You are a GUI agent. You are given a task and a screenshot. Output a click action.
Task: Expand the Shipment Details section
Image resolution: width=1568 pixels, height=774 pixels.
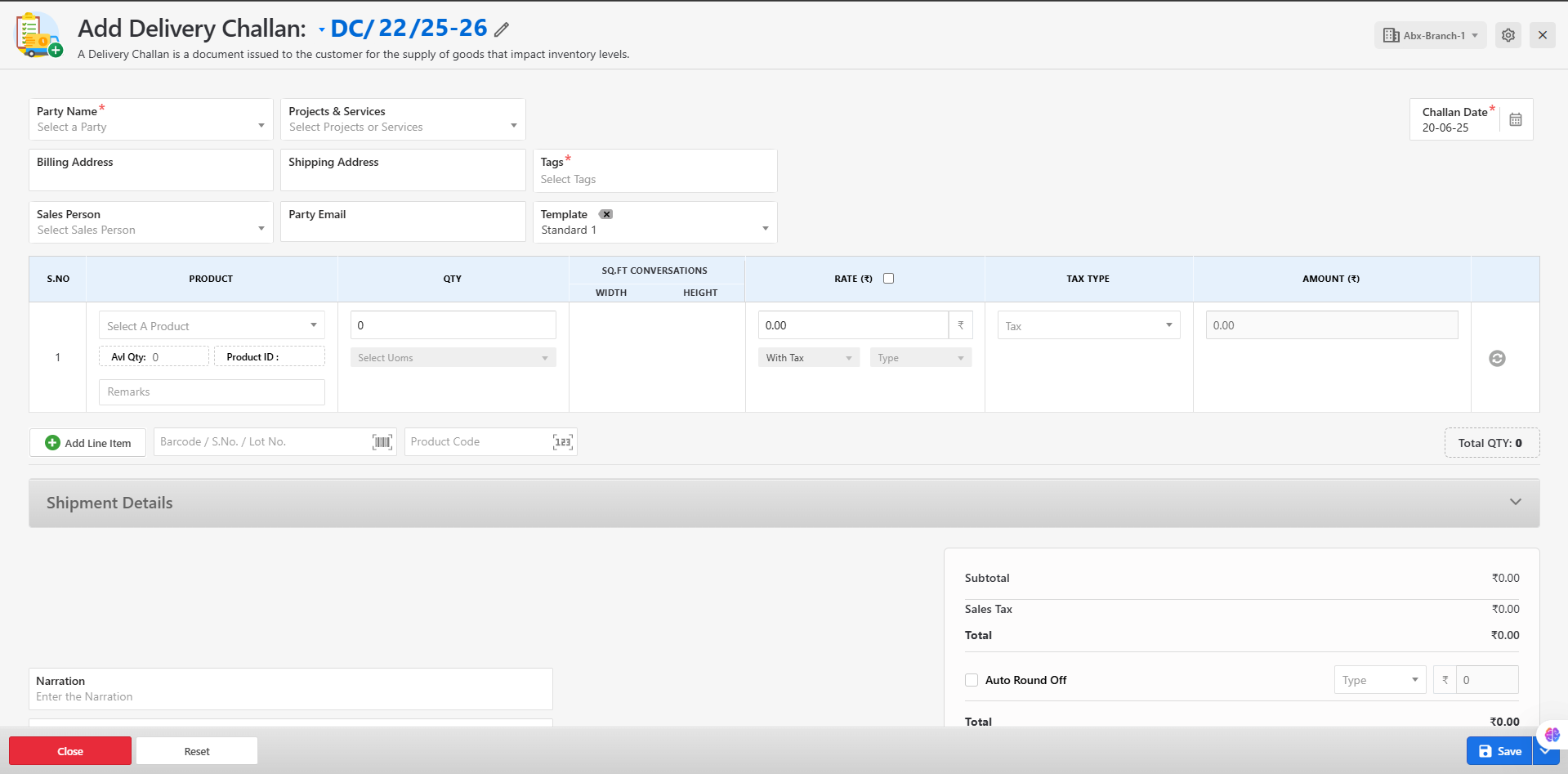pos(1515,503)
